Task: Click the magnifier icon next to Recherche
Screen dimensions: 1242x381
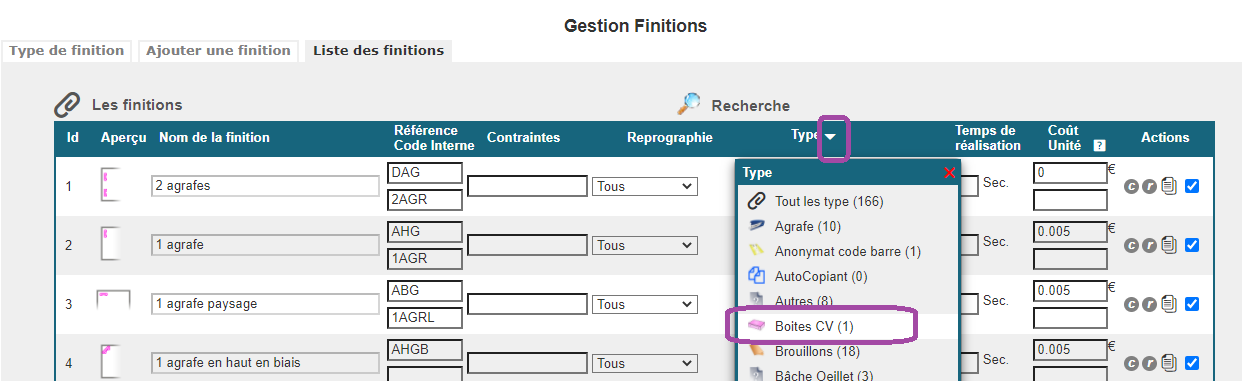Action: click(x=689, y=104)
